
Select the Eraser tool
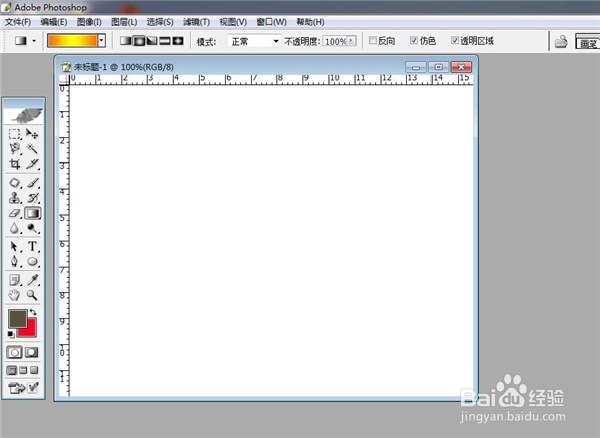(x=15, y=213)
